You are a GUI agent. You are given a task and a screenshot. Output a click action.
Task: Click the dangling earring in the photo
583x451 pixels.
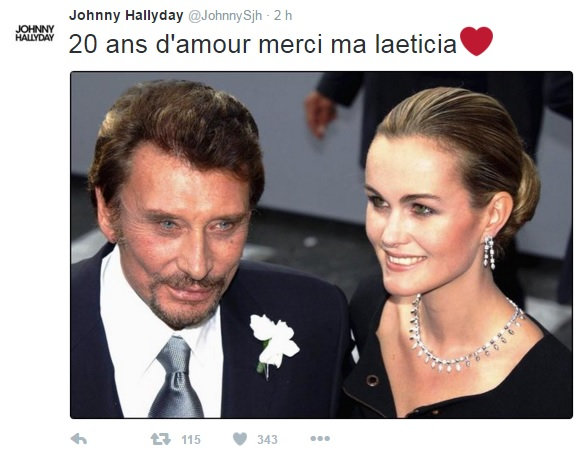pyautogui.click(x=489, y=252)
